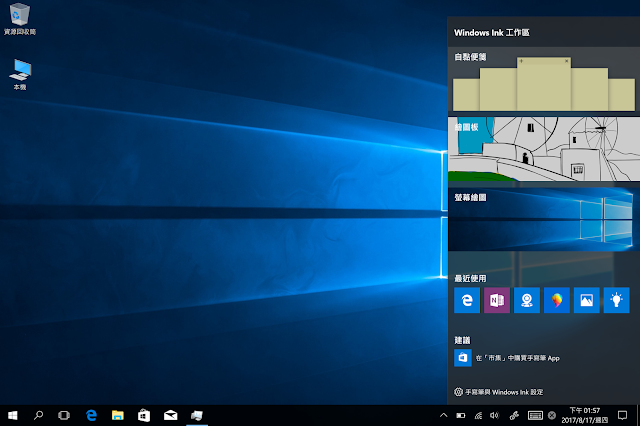Screen dimensions: 640x426
Task: Open the Start menu
Action: pyautogui.click(x=13, y=415)
